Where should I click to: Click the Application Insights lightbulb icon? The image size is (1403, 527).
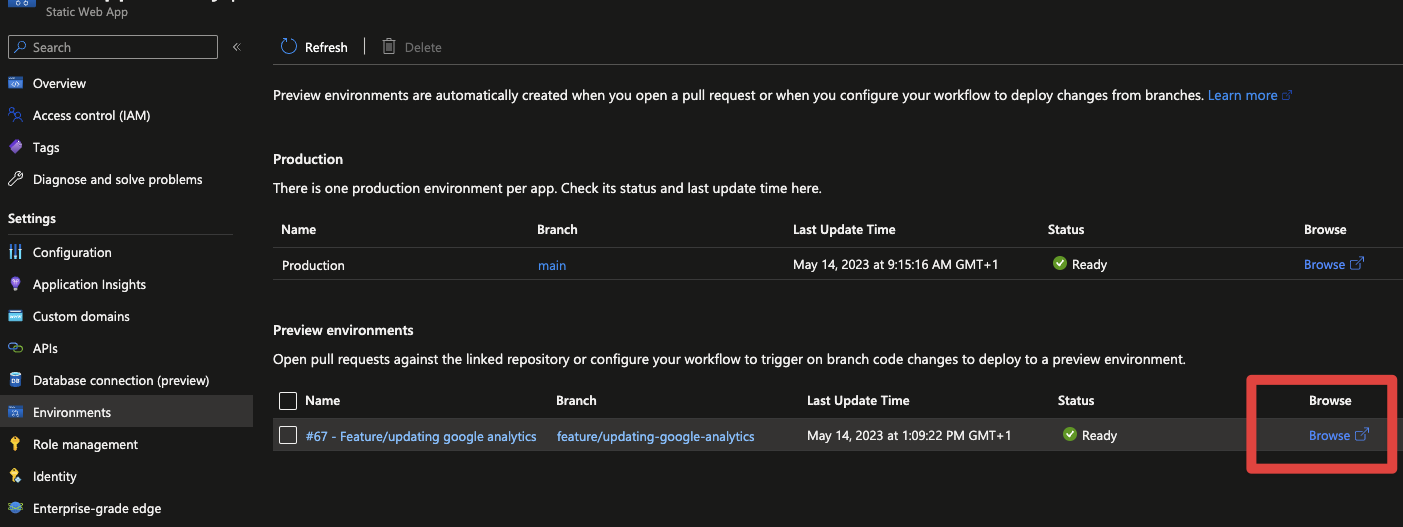[x=15, y=284]
